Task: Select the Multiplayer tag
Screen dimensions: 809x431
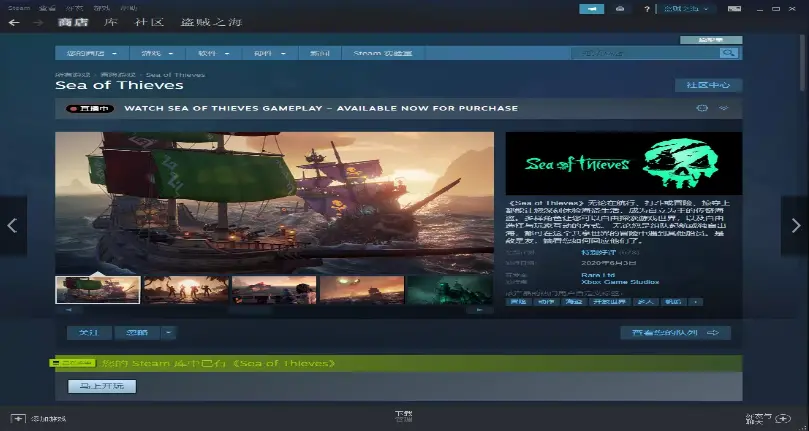Action: (645, 302)
